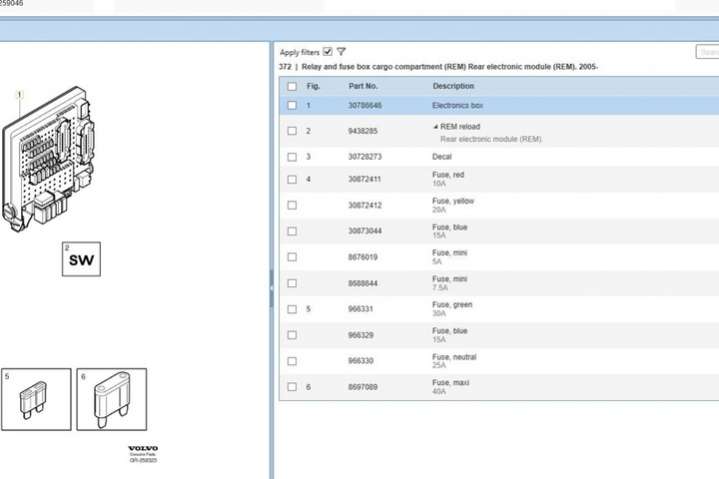This screenshot has height=479, width=719.
Task: Click the filter funnel icon
Action: (x=342, y=52)
